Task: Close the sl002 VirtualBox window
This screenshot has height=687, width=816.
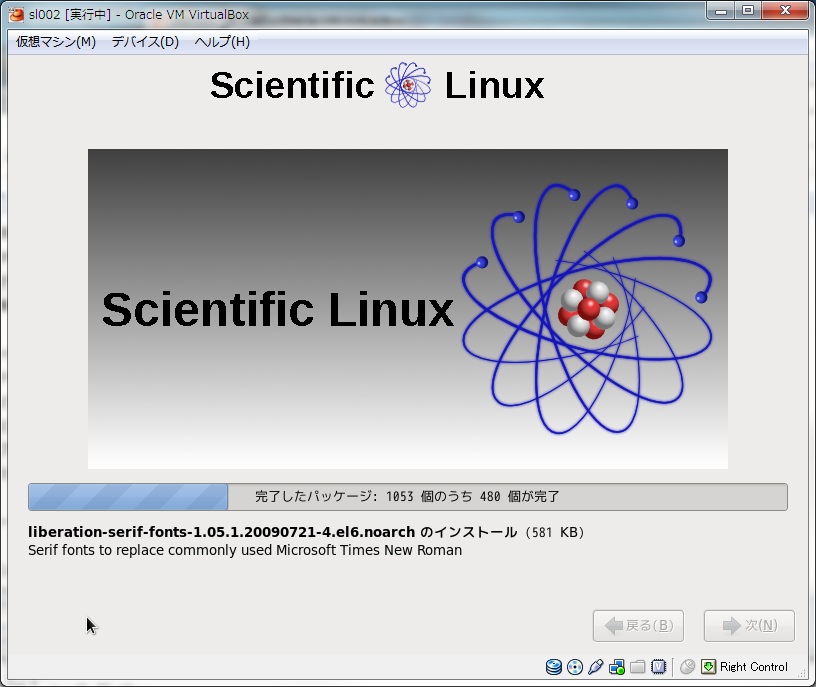Action: coord(785,10)
